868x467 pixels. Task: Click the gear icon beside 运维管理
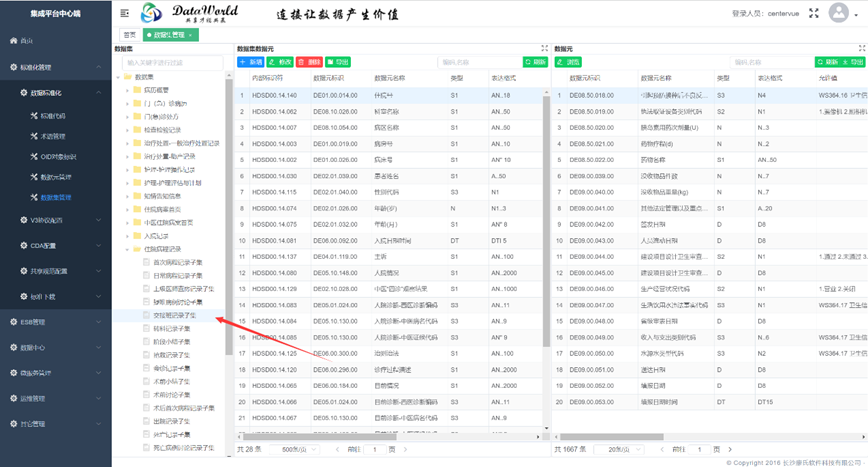(x=13, y=398)
